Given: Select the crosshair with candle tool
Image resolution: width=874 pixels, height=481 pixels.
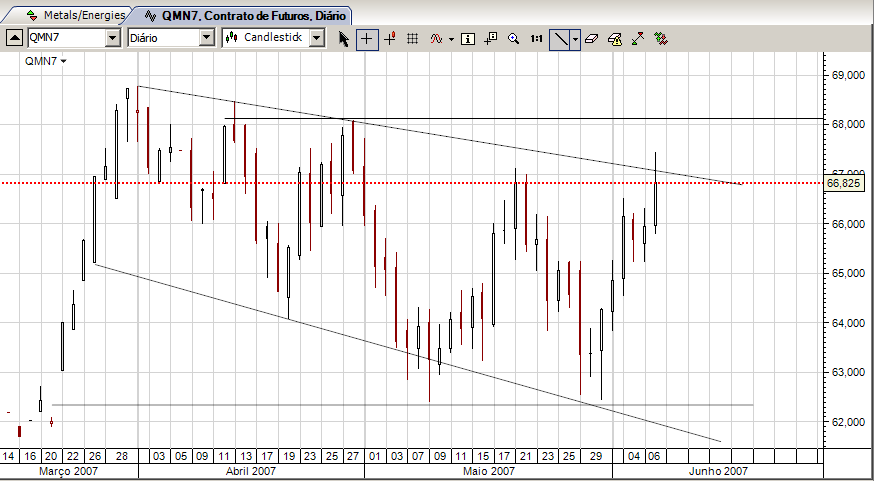Looking at the screenshot, I should tap(390, 39).
